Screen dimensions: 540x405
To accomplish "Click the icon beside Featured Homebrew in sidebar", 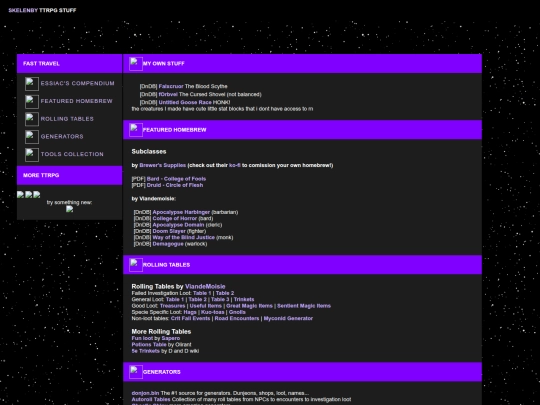I will [32, 102].
